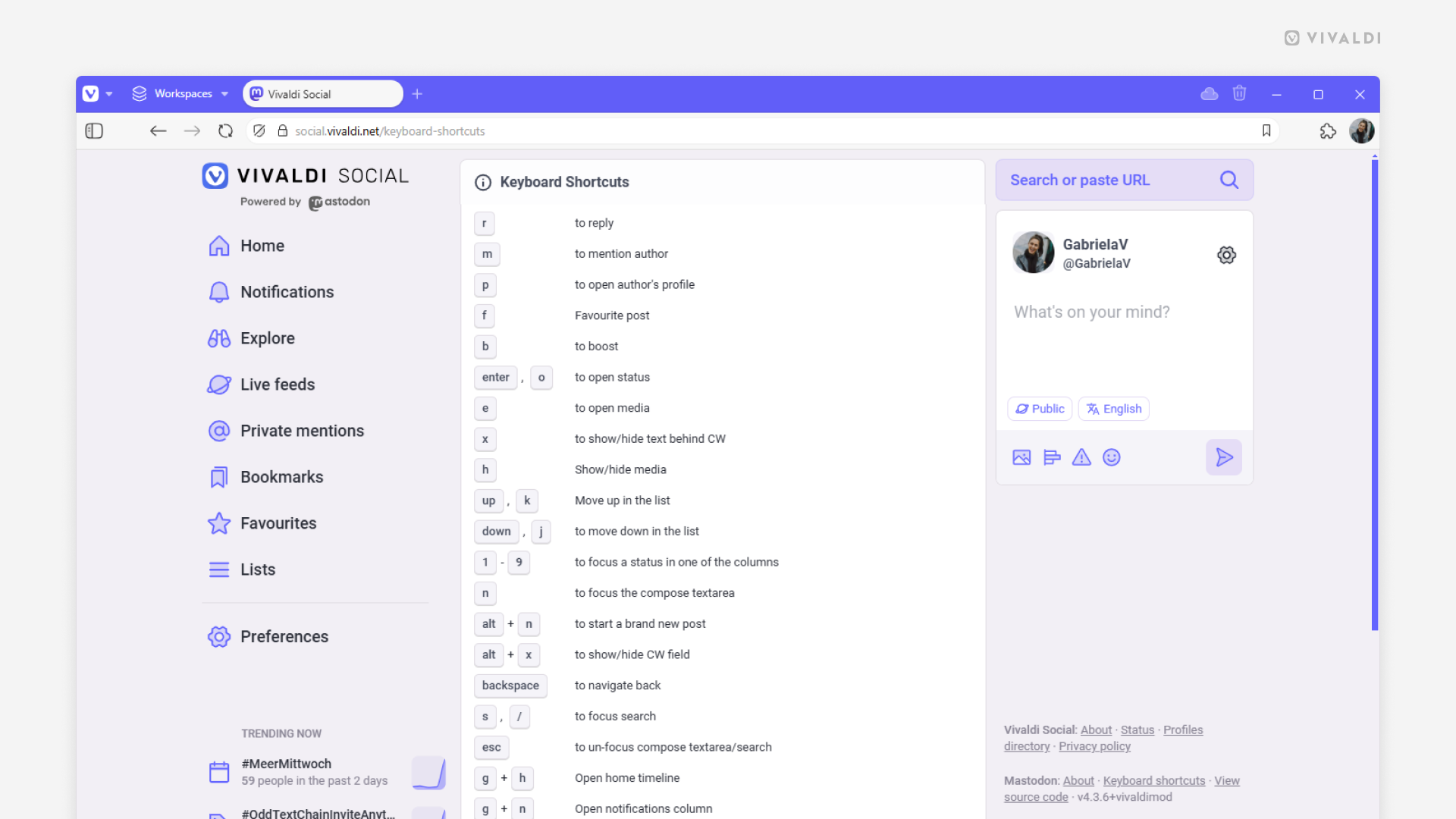
Task: Open Lists in the sidebar
Action: tap(241, 570)
